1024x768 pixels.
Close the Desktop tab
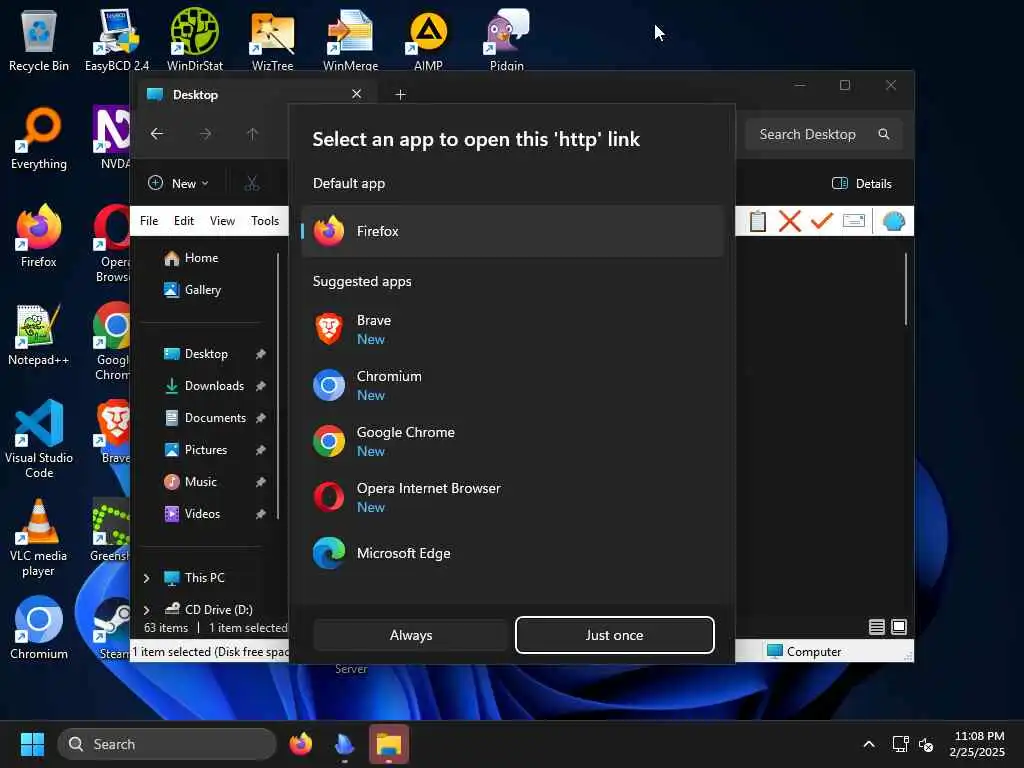357,94
